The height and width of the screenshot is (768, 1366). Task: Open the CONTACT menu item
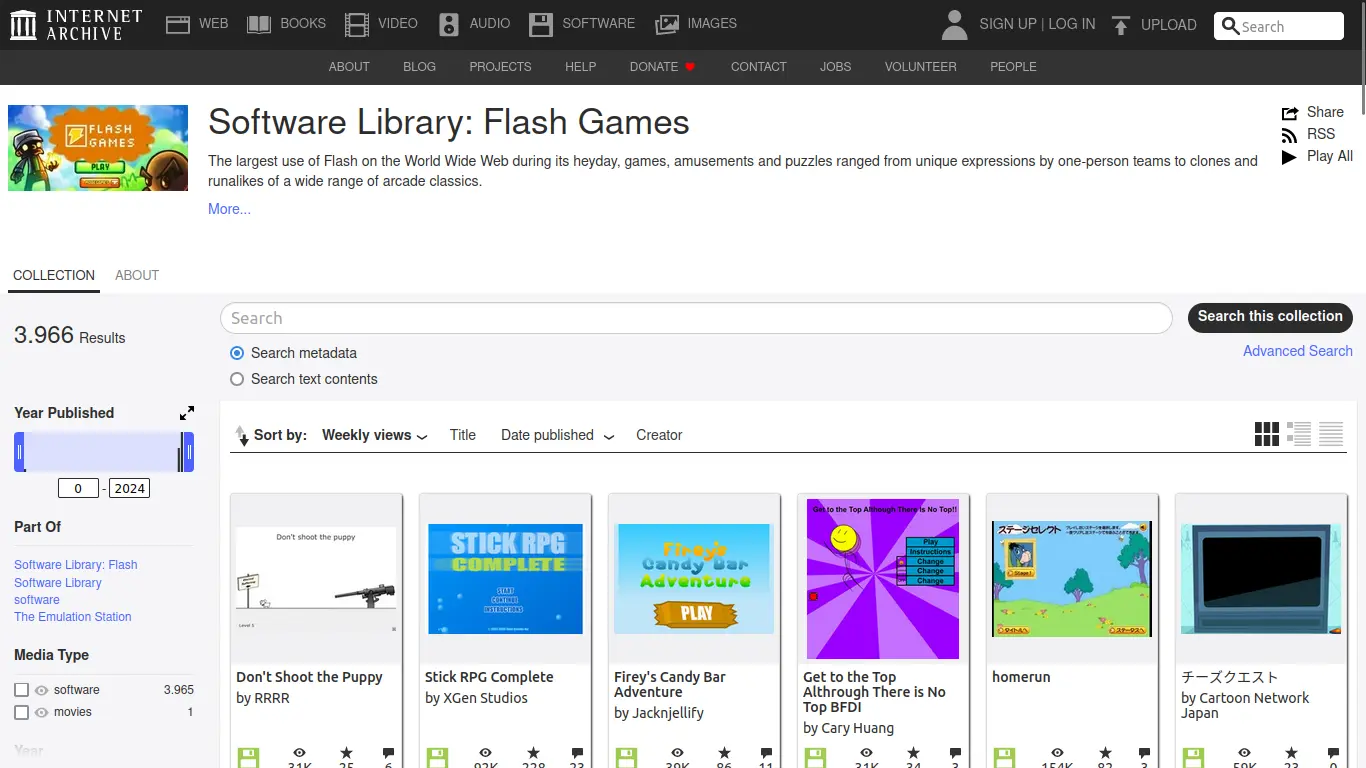pyautogui.click(x=758, y=67)
